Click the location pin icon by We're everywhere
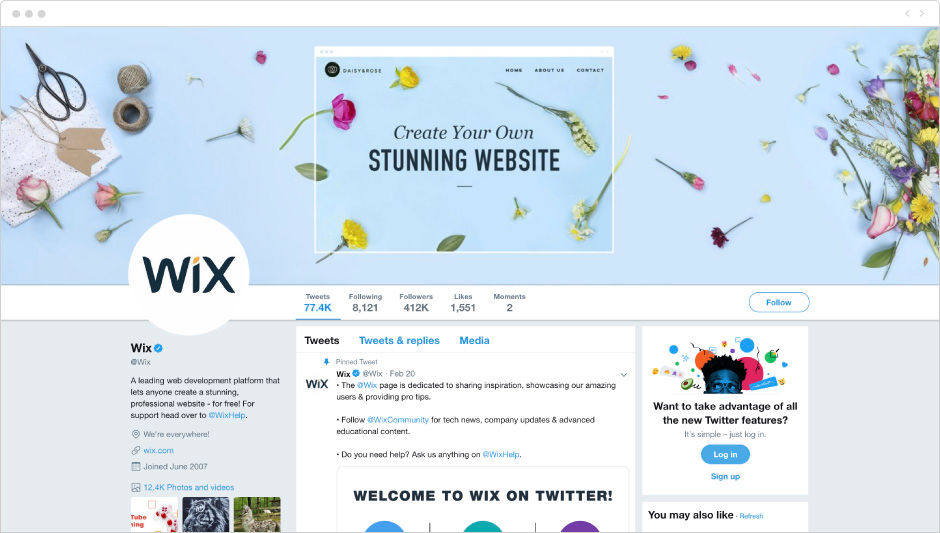This screenshot has width=940, height=533. tap(135, 434)
